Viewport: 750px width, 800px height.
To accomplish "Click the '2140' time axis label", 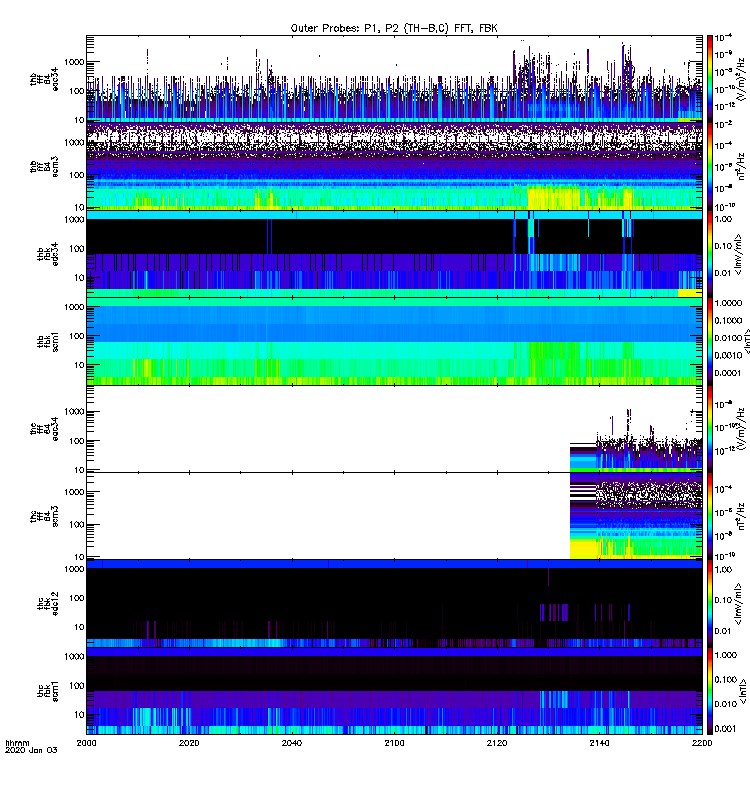I will (599, 743).
